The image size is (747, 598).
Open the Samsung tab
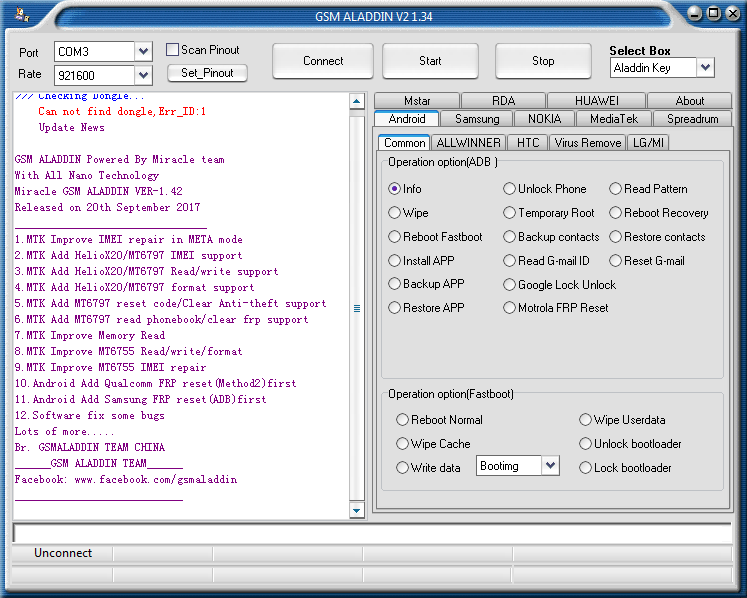(x=477, y=119)
